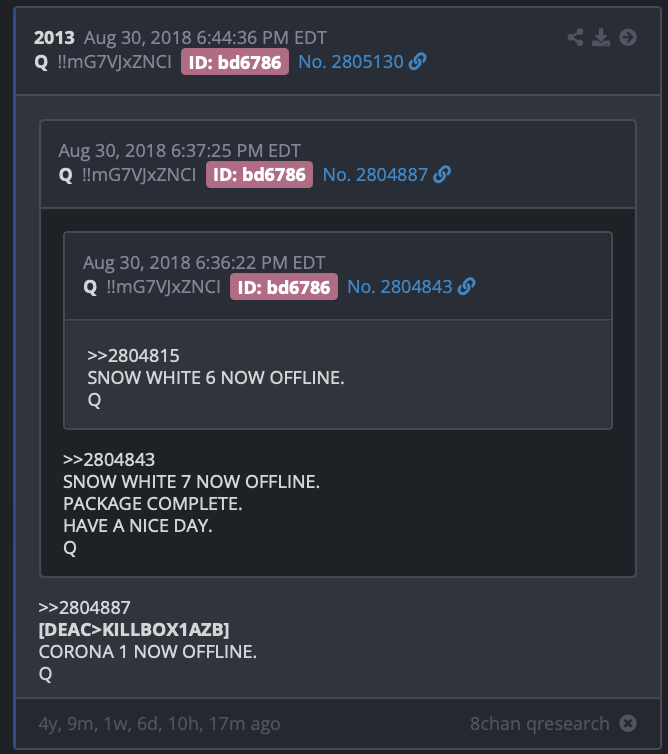668x754 pixels.
Task: Open post No. 2804887 link
Action: (x=375, y=175)
